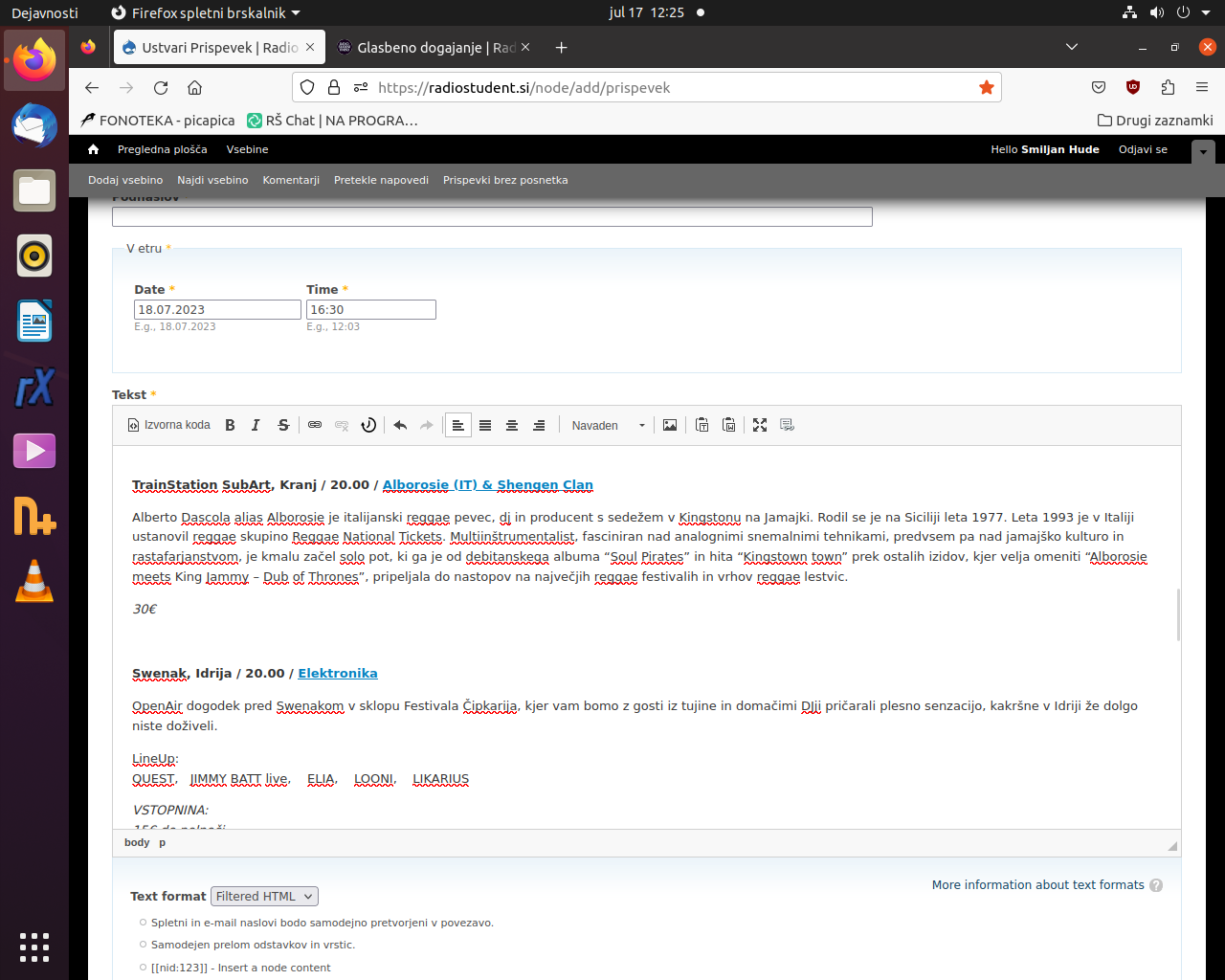Click the Odjavi se link
Image resolution: width=1225 pixels, height=980 pixels.
[1143, 149]
